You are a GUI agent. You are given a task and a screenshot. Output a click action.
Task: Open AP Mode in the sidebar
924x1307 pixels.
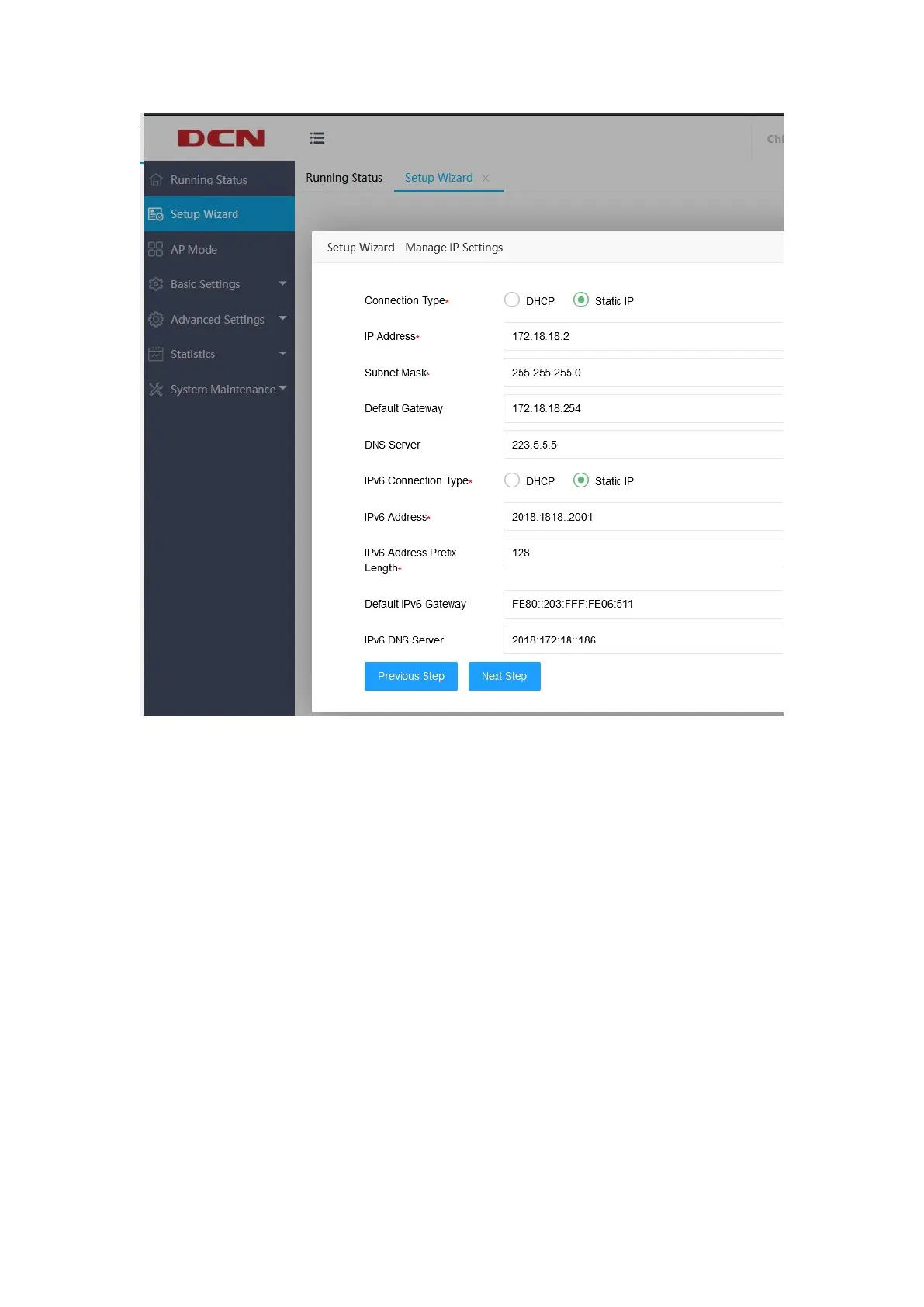(x=219, y=249)
